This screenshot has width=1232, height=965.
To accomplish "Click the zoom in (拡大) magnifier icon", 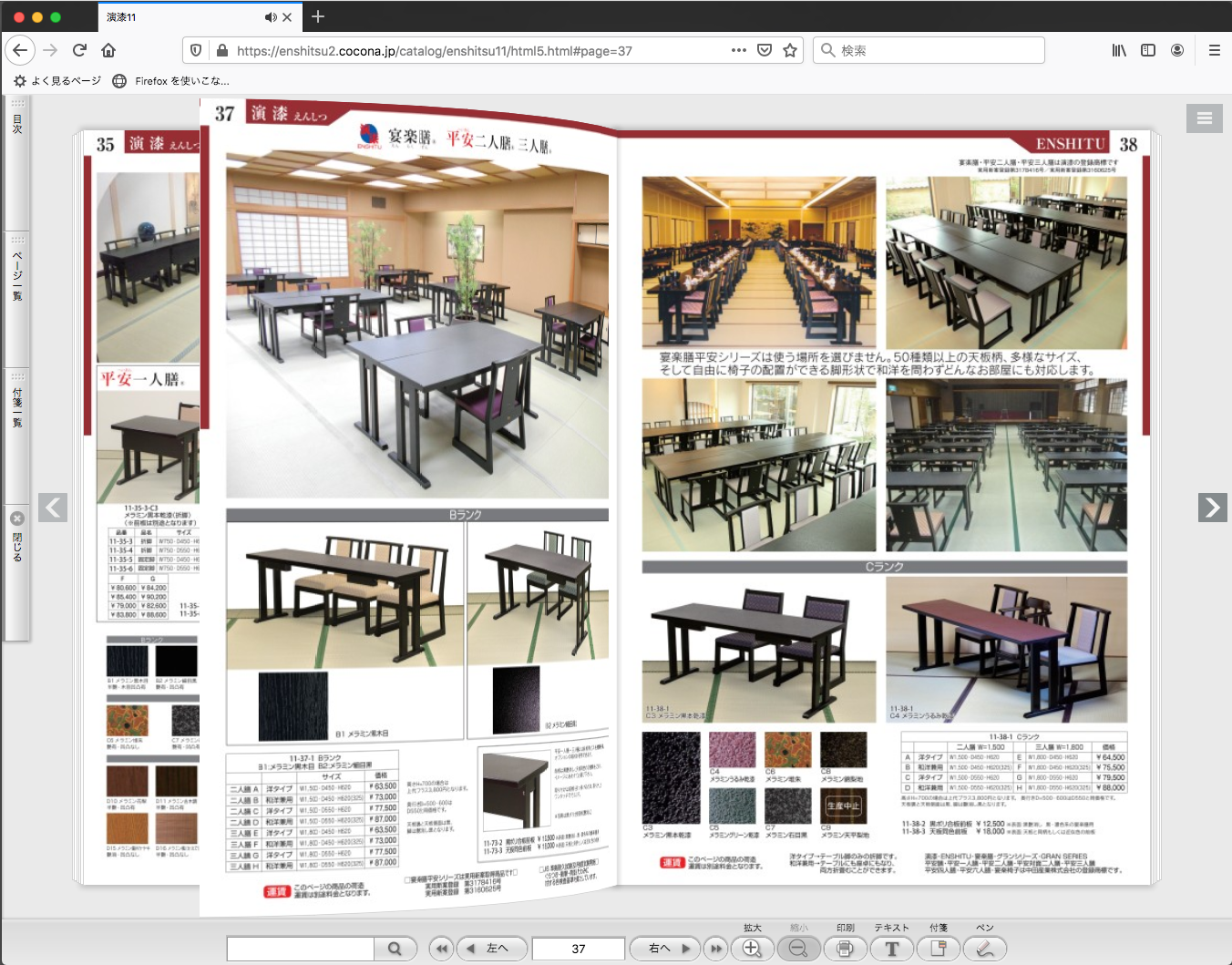I will click(752, 949).
